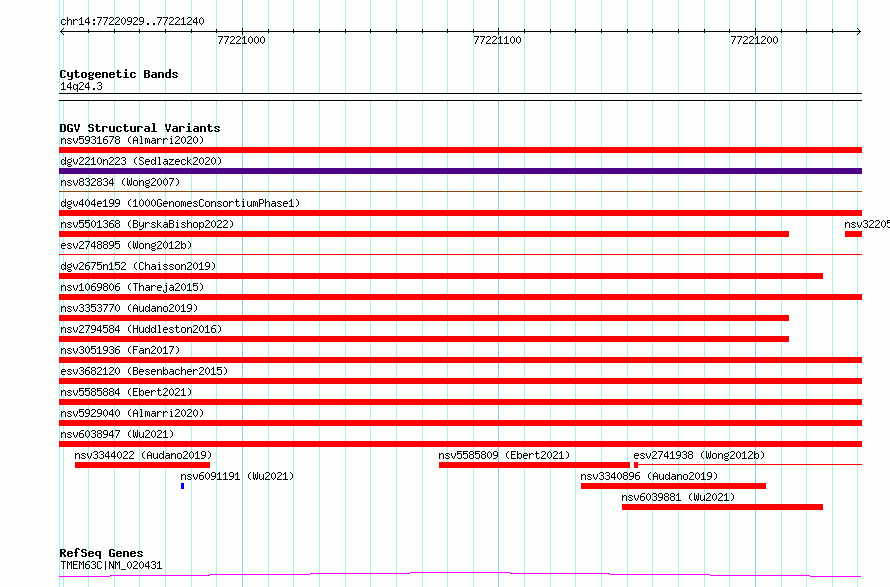Click the partially visible nsv32205 label
This screenshot has height=587, width=890.
click(867, 224)
